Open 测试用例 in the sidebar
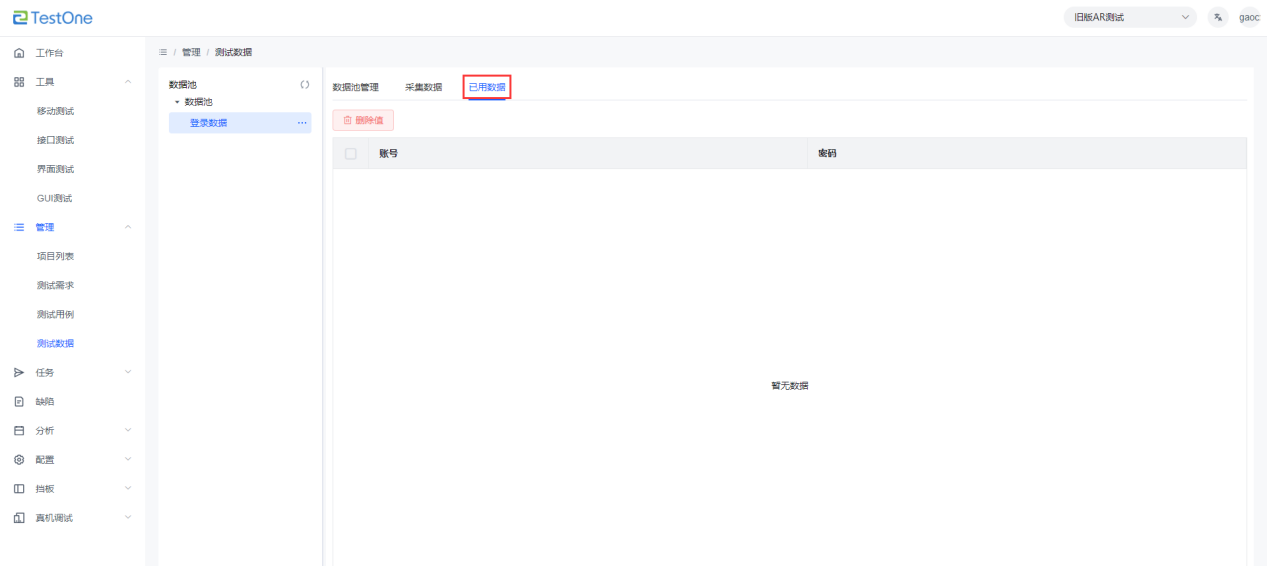 (55, 315)
